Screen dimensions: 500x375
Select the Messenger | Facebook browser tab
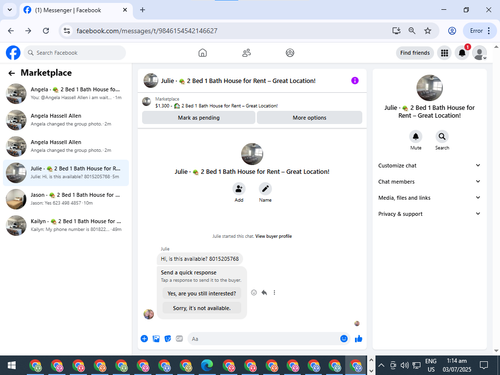[75, 10]
